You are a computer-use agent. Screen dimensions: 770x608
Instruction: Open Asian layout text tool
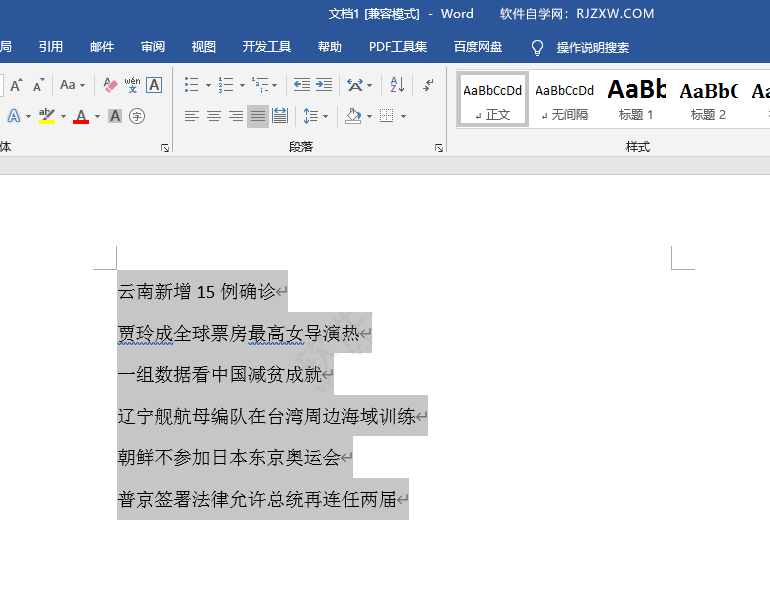355,85
